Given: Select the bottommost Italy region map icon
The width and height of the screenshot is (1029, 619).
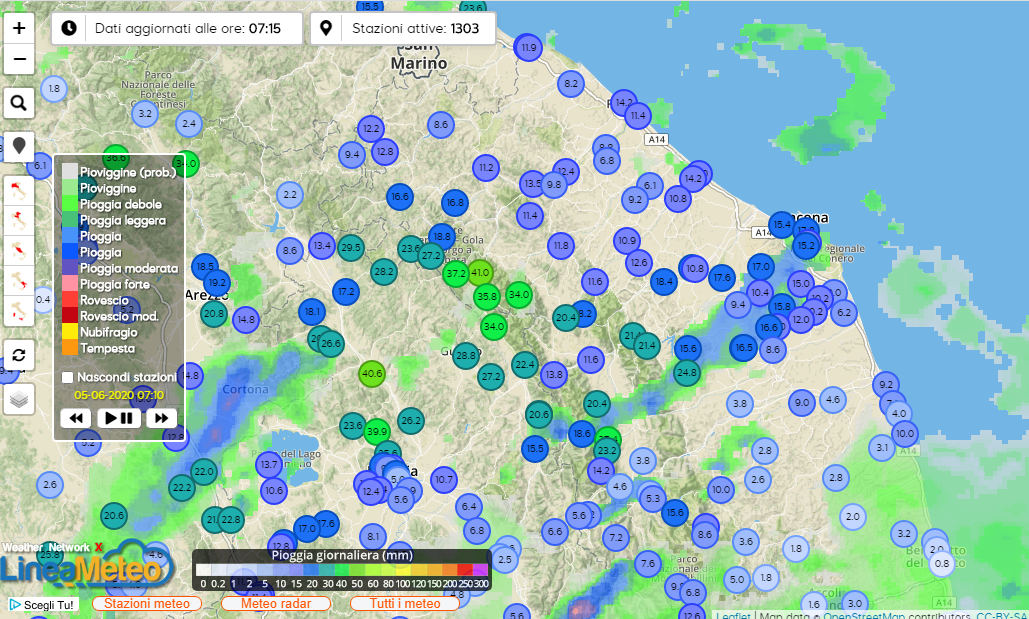Looking at the screenshot, I should [x=19, y=311].
